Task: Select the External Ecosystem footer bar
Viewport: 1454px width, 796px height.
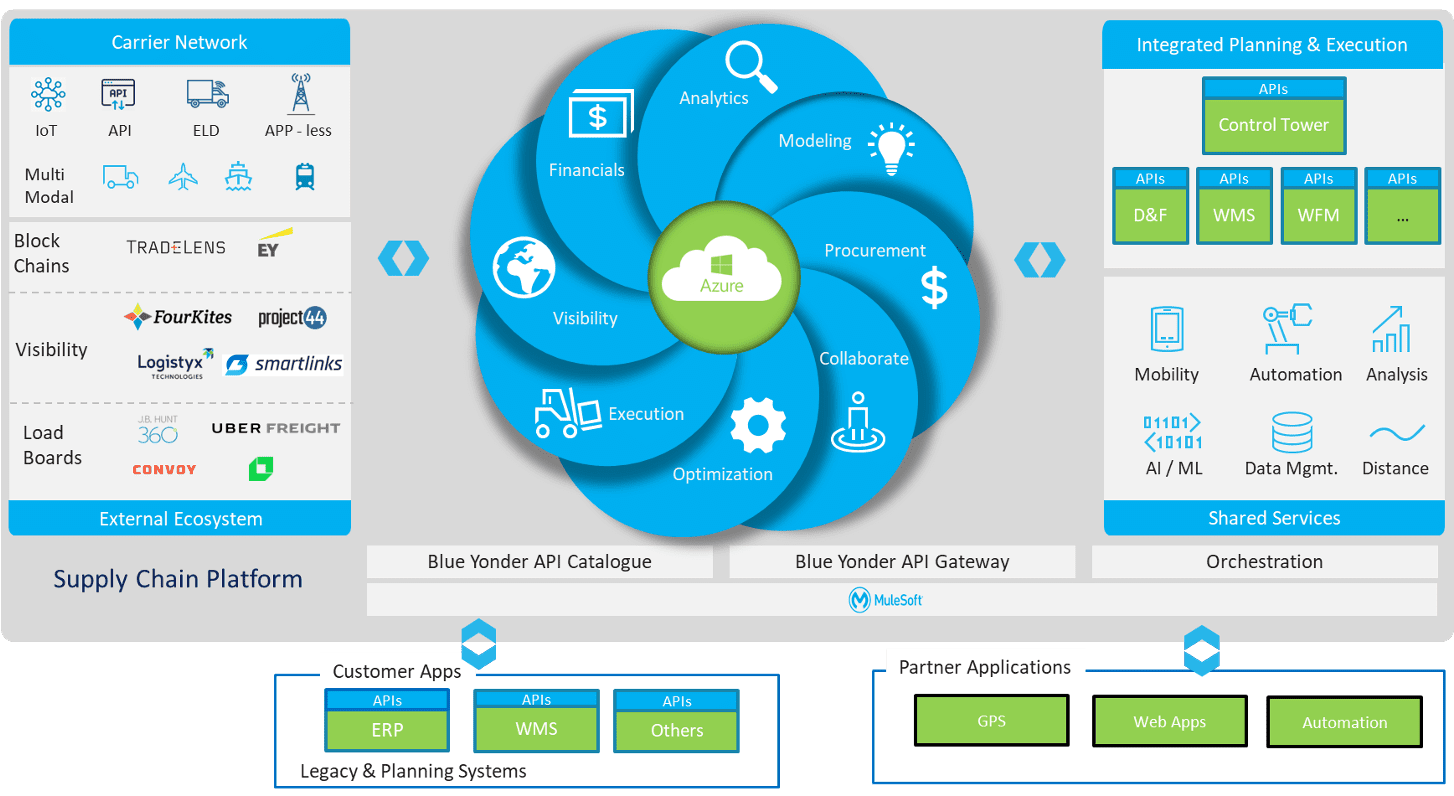Action: (x=180, y=518)
